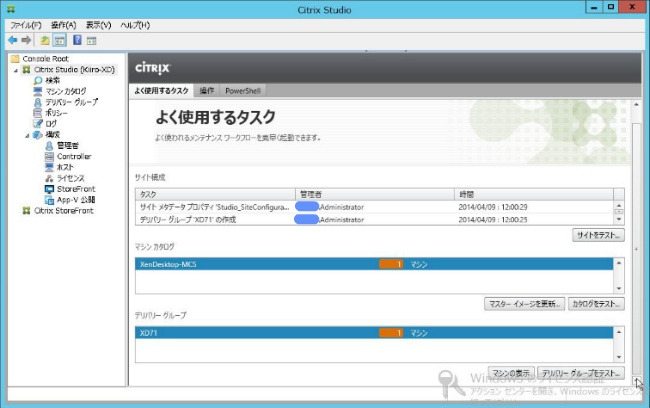This screenshot has width=650, height=408.
Task: Open the 操作(A) menu
Action: pos(63,25)
